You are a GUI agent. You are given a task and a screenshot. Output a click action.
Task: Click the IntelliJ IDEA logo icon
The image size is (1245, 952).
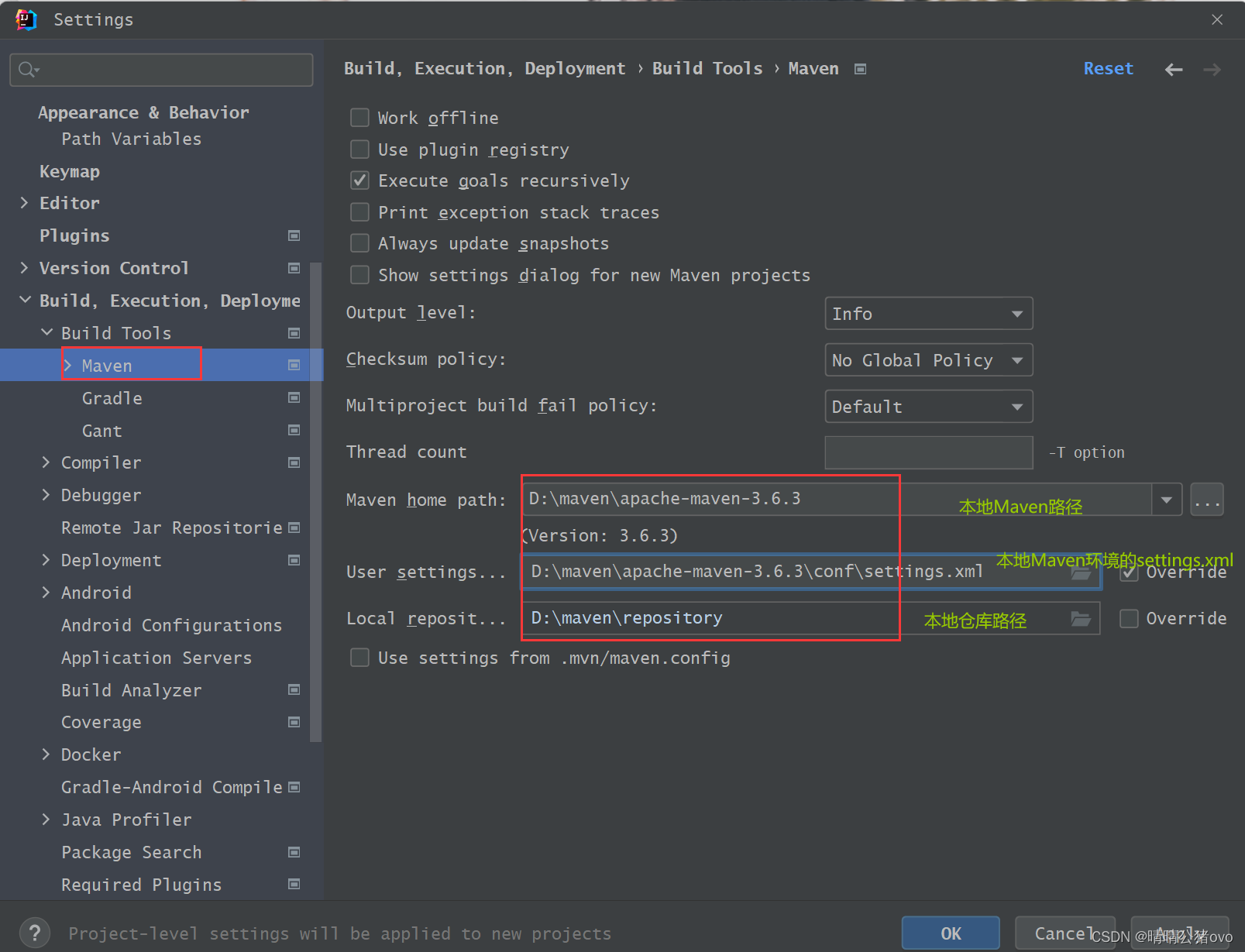click(26, 19)
